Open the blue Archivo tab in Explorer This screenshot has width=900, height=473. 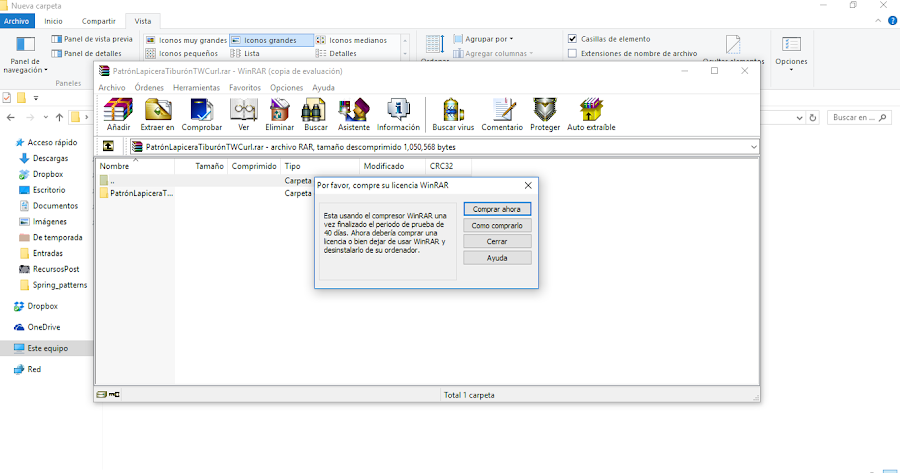click(x=17, y=21)
